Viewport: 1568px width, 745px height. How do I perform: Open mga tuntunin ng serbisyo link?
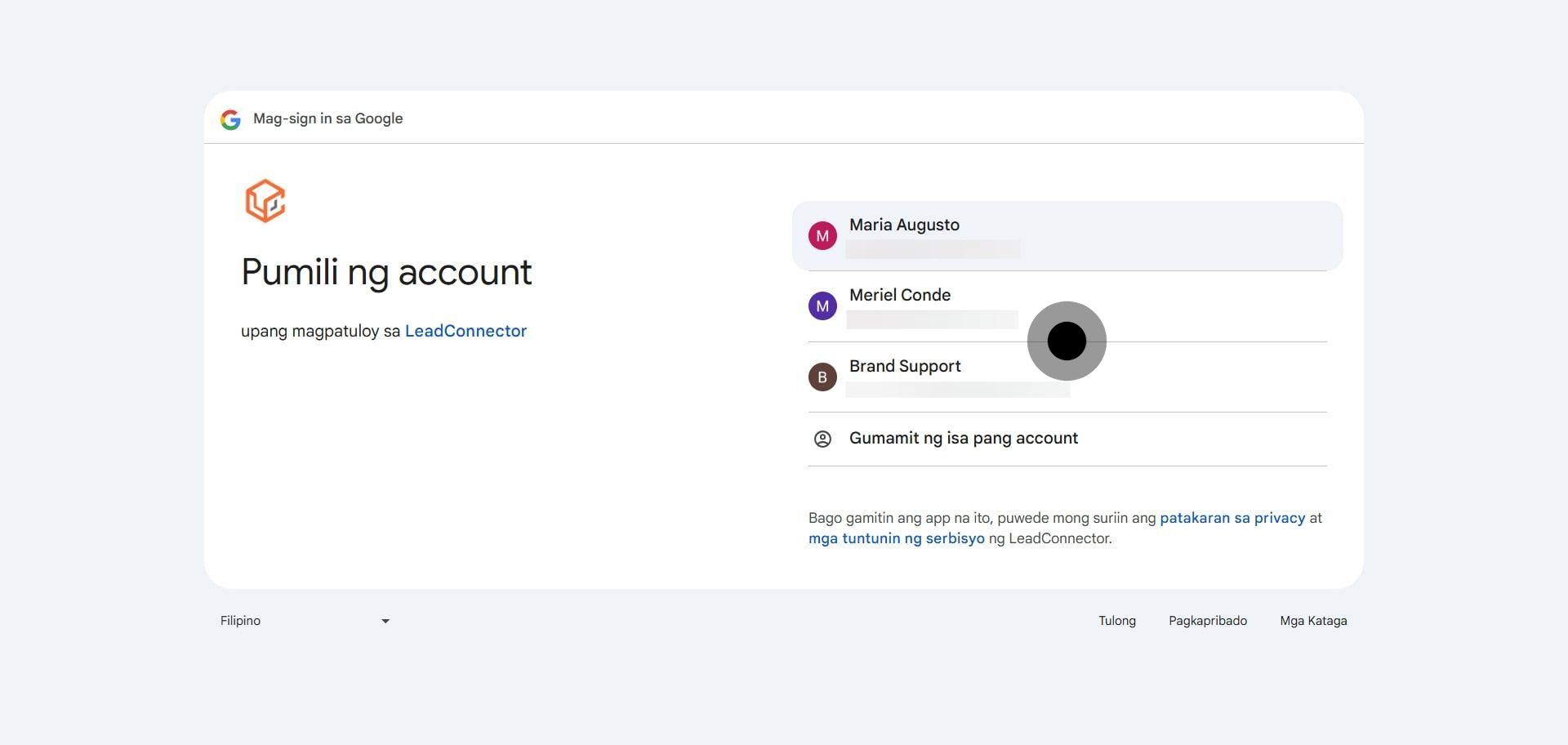click(x=897, y=538)
